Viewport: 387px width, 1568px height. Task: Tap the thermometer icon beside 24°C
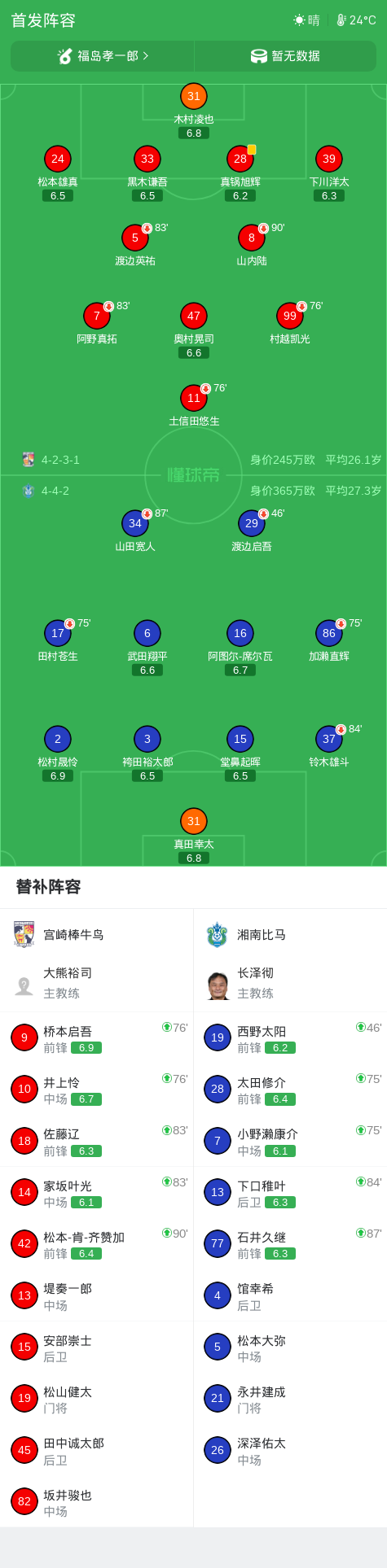coord(341,20)
